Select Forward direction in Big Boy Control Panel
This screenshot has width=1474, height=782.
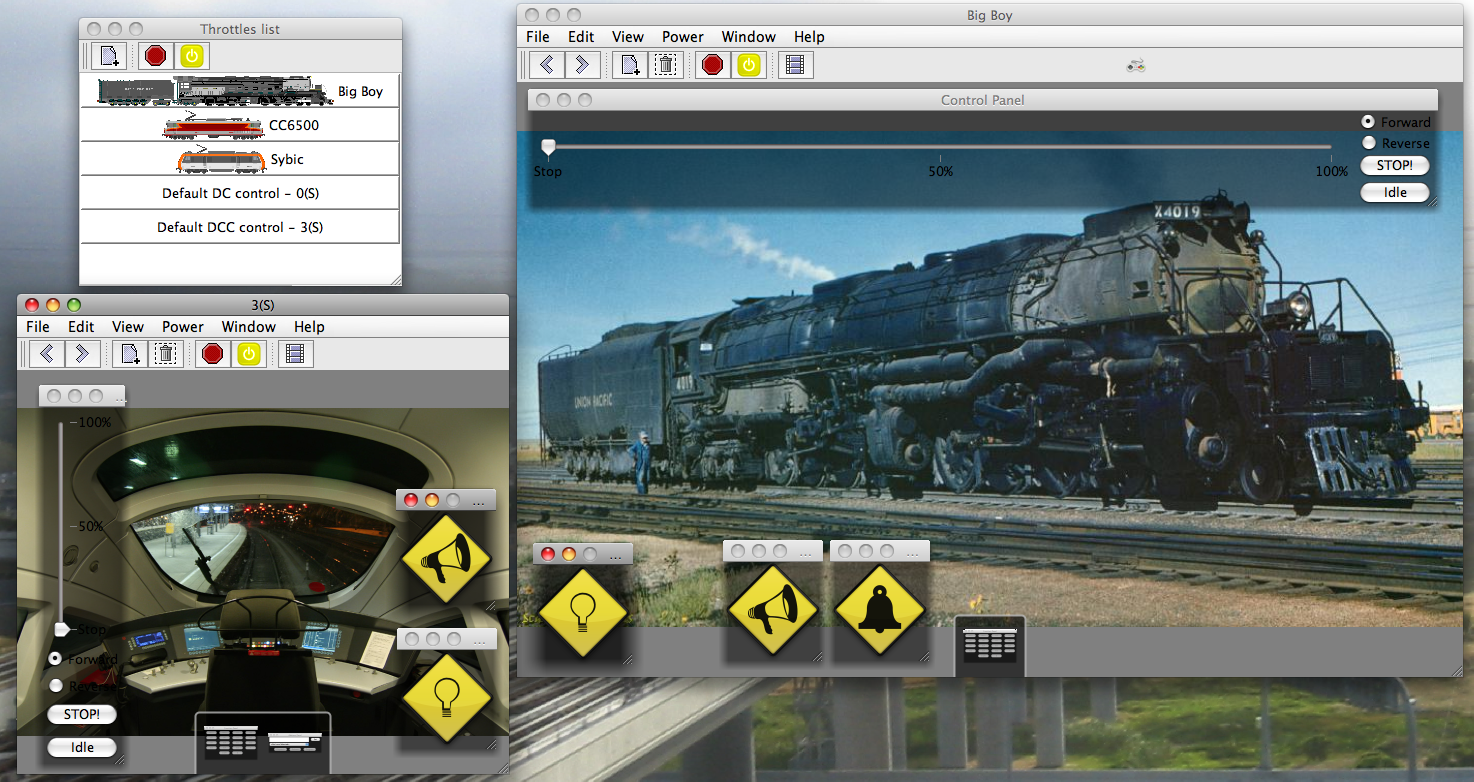1369,122
